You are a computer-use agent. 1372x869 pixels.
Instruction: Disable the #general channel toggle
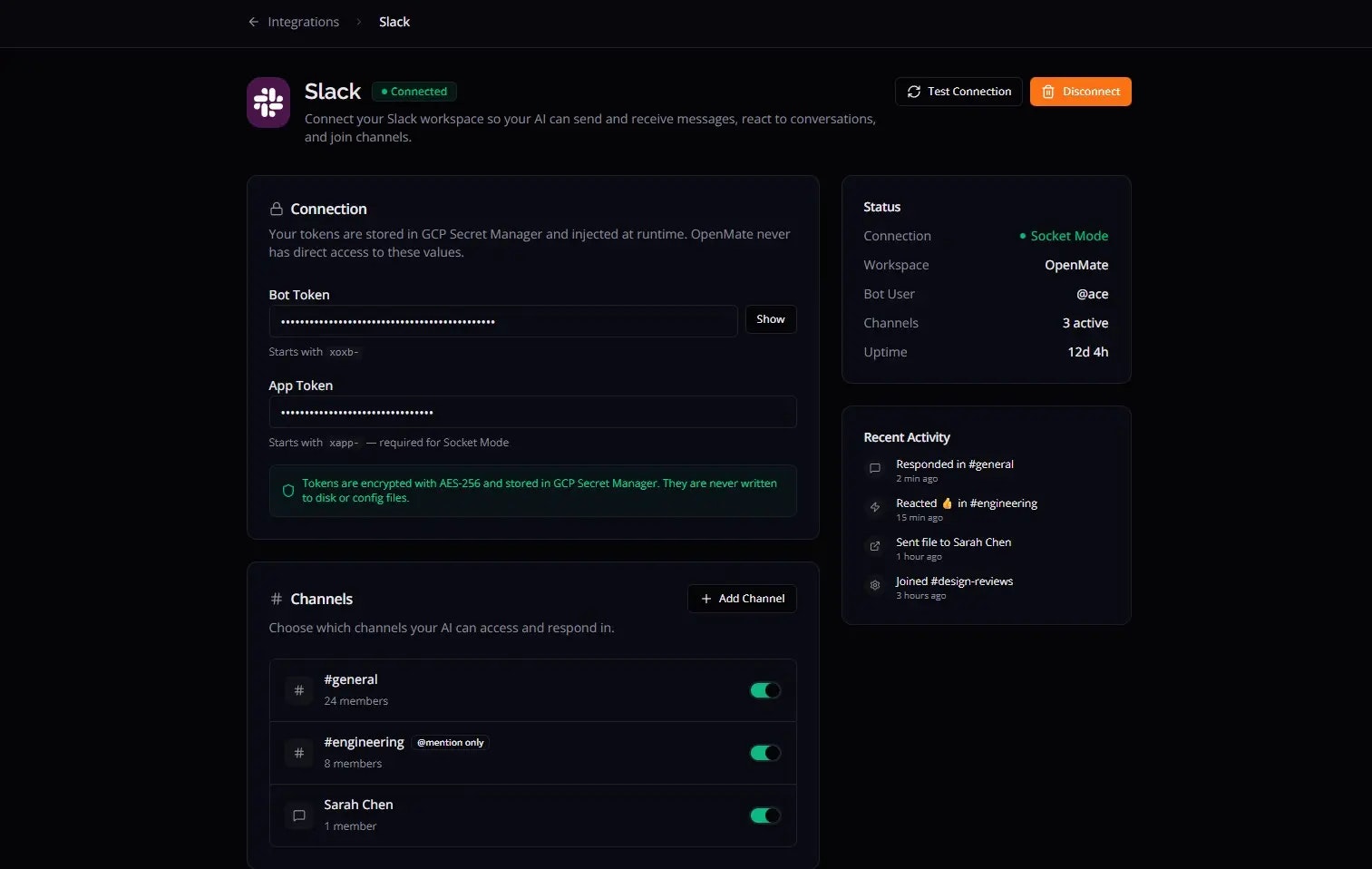pos(764,690)
